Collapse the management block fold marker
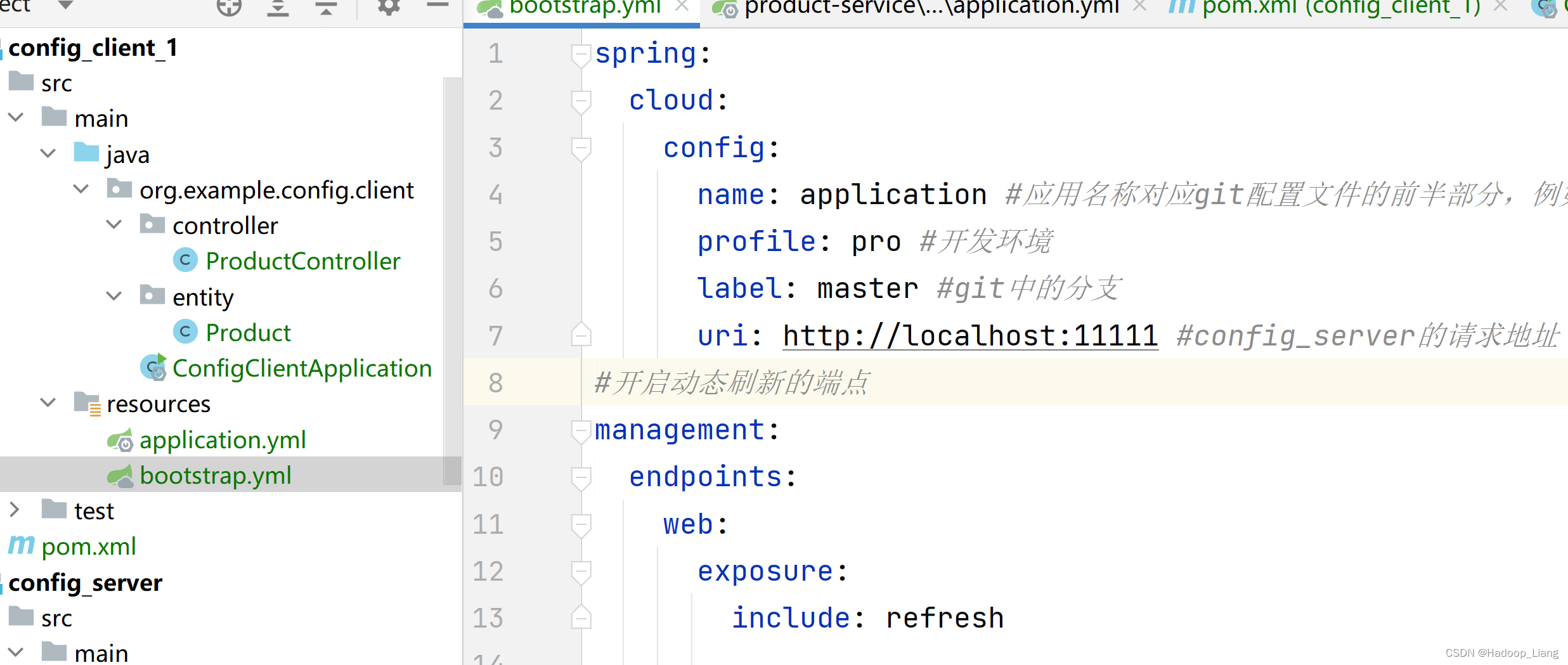The image size is (1568, 665). click(581, 430)
